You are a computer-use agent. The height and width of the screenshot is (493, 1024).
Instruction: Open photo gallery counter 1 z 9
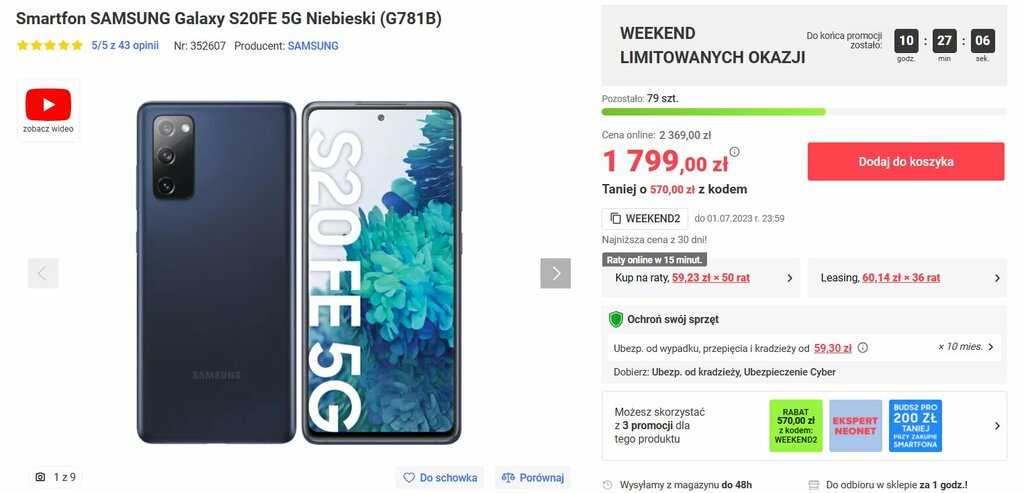click(56, 477)
